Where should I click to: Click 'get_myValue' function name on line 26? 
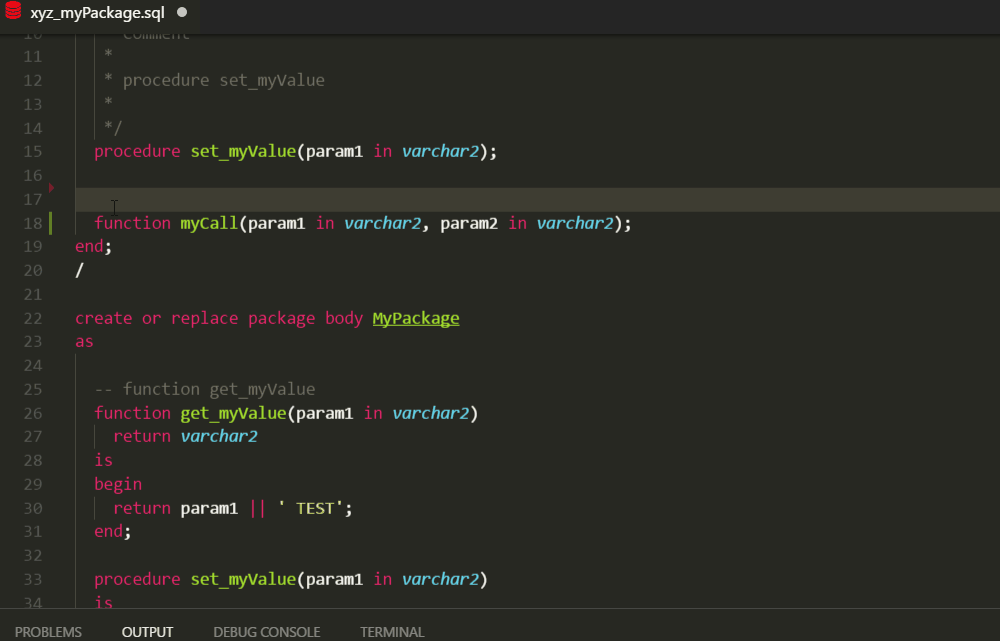click(233, 413)
